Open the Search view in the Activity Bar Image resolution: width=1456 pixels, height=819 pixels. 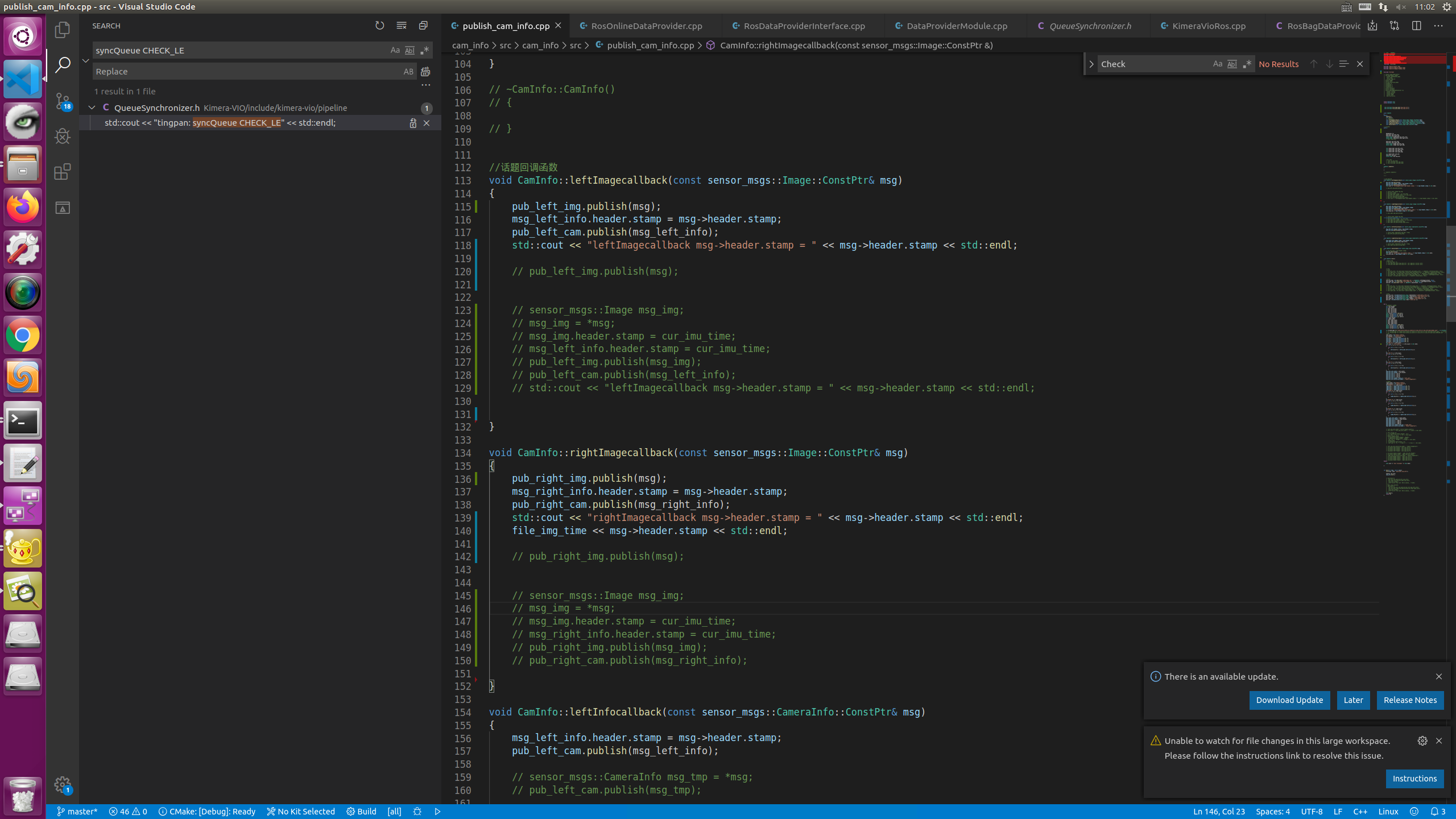(x=63, y=64)
